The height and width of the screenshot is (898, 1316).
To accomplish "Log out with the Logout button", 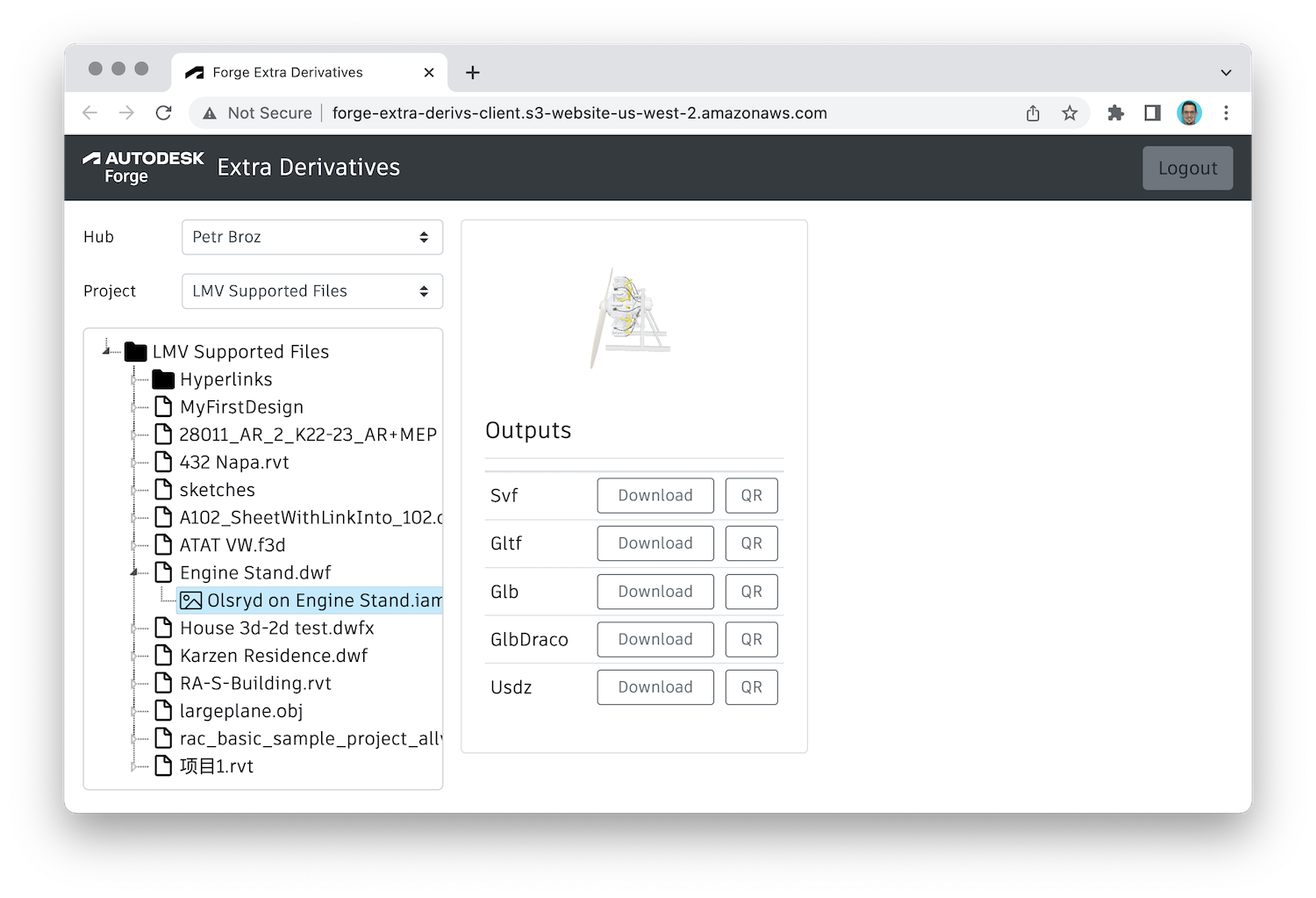I will (x=1188, y=168).
